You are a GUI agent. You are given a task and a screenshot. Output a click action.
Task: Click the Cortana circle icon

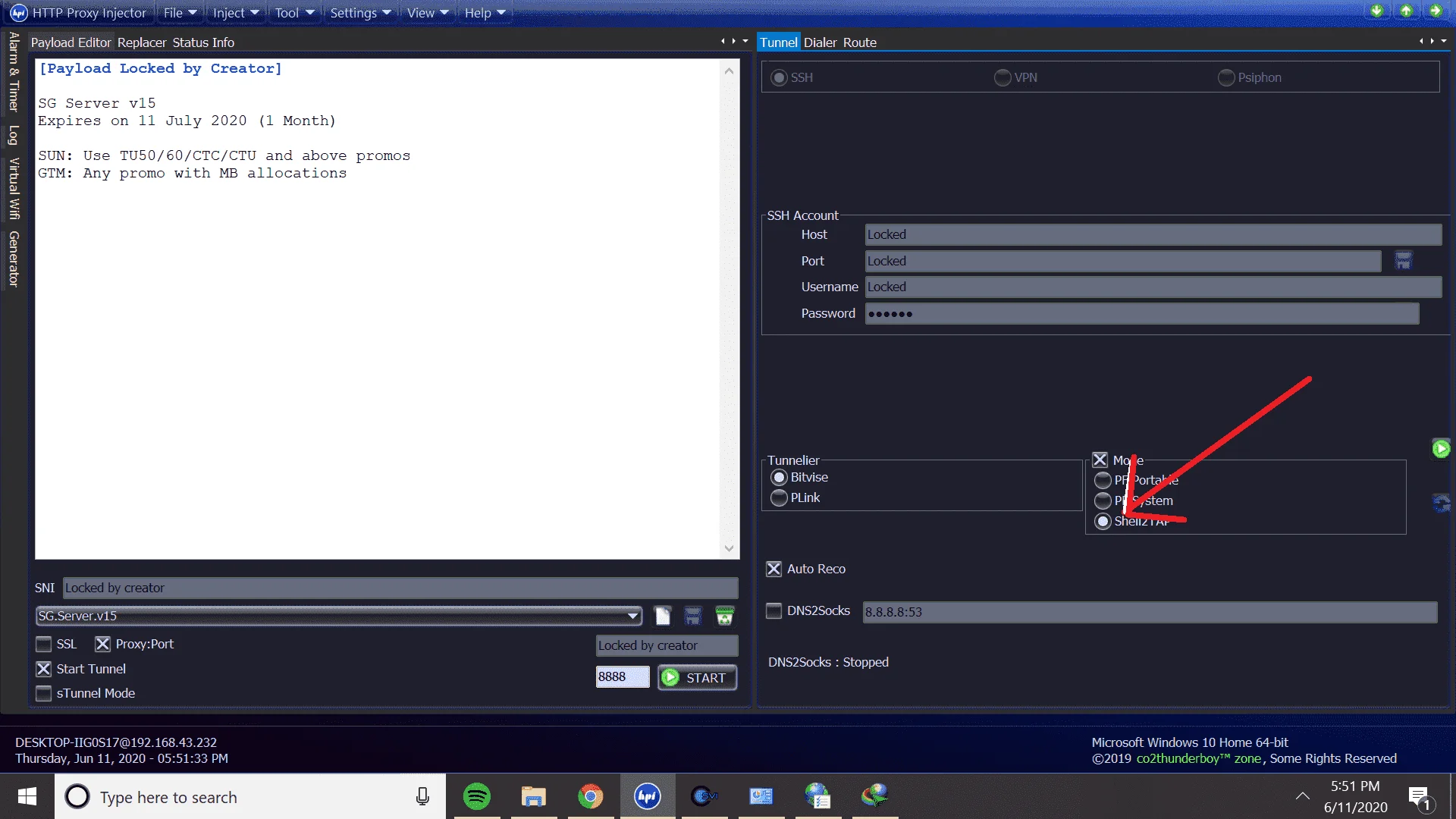pyautogui.click(x=77, y=796)
